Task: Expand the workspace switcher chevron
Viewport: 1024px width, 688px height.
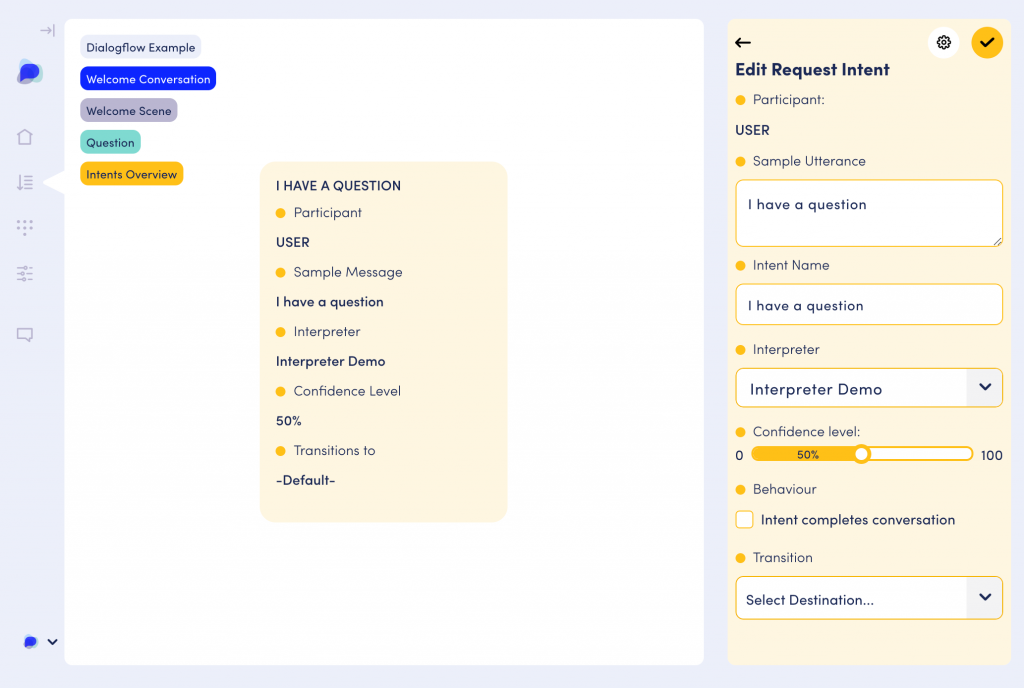Action: pos(52,642)
